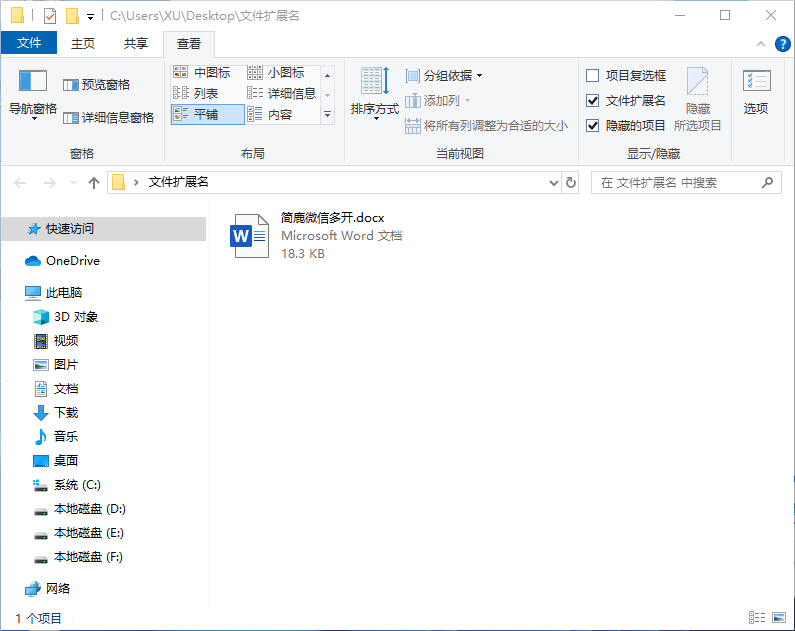
Task: Expand address bar history dropdown
Action: (554, 182)
